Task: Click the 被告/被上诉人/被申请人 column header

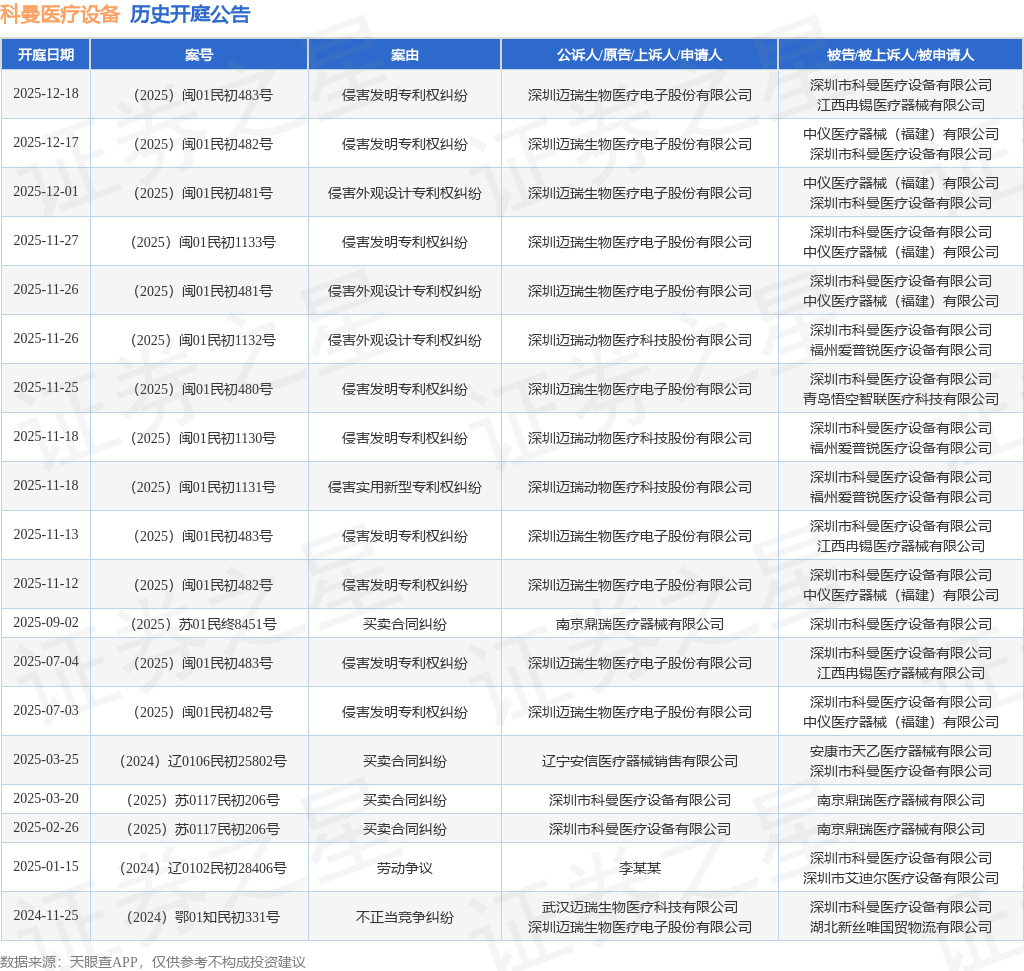Action: pos(901,55)
